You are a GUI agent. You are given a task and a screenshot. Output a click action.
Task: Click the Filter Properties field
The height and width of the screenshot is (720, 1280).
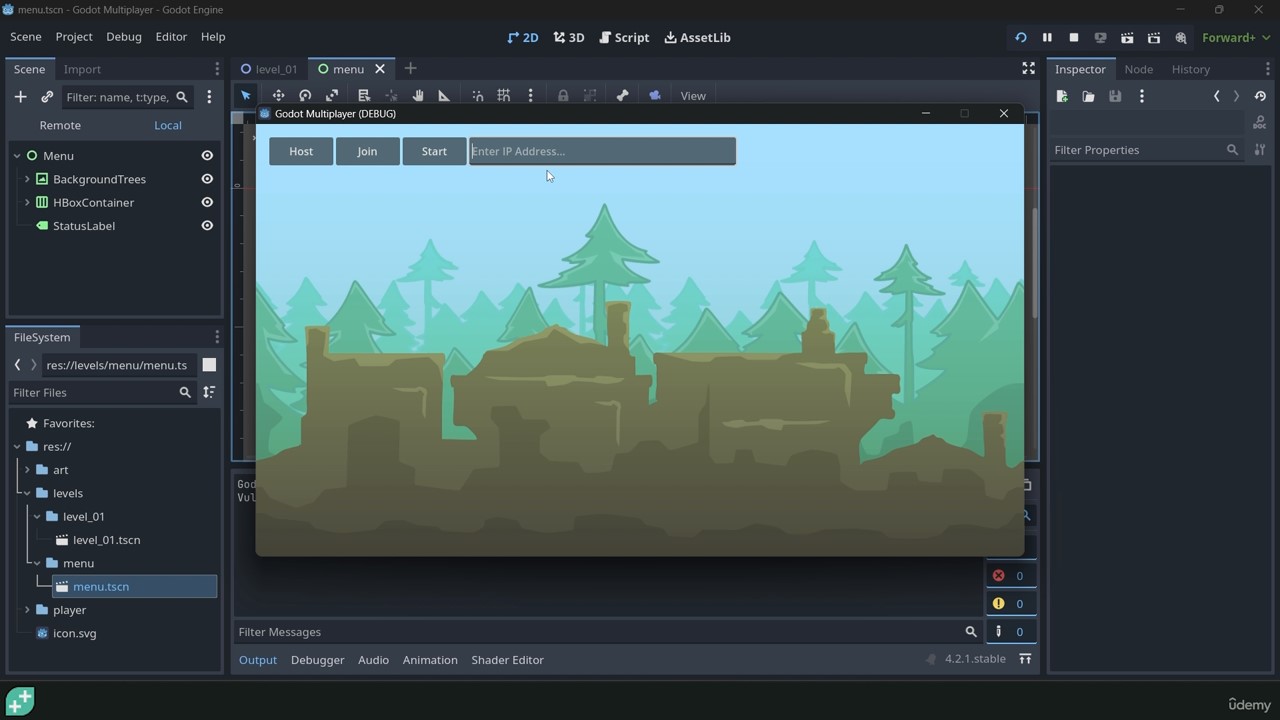coord(1146,150)
